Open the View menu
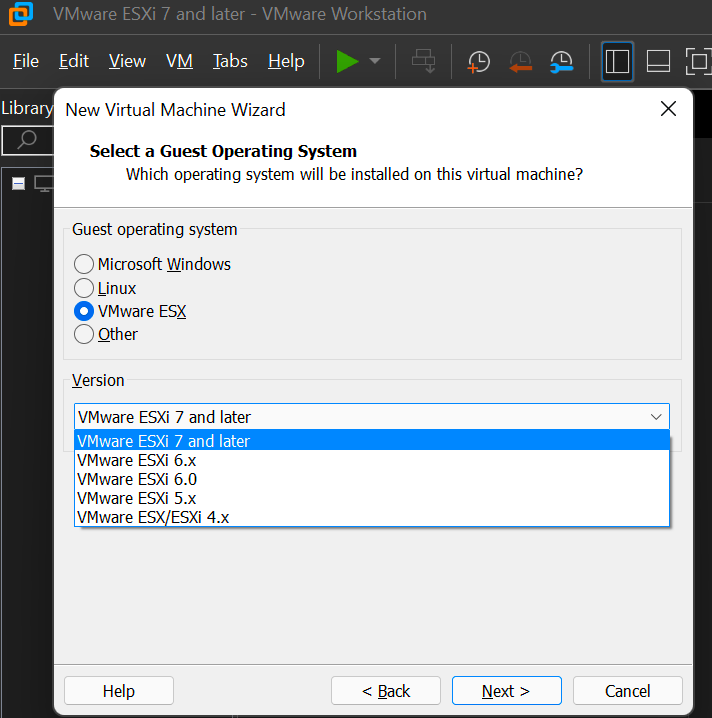The height and width of the screenshot is (718, 712). pyautogui.click(x=127, y=61)
